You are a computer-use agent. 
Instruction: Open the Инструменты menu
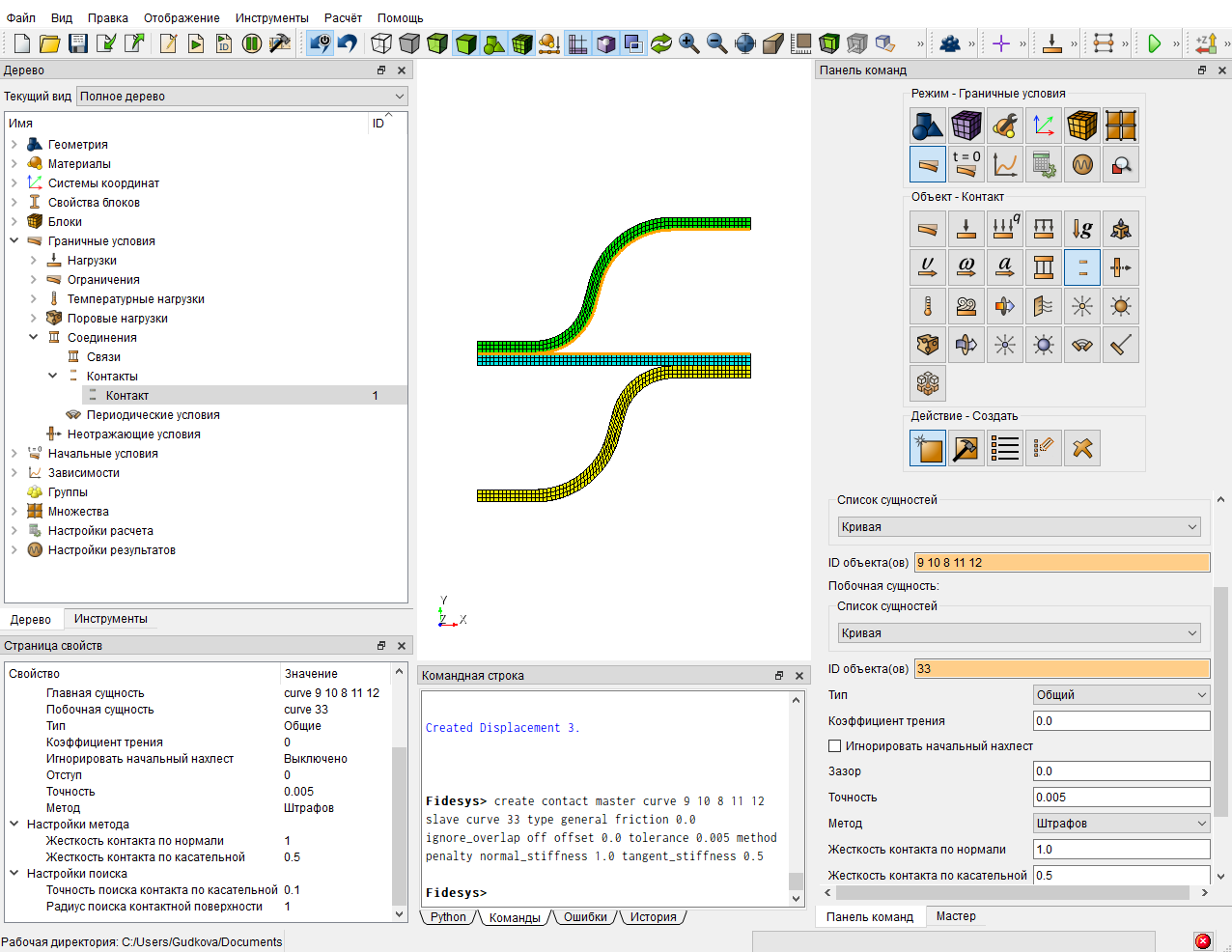click(272, 17)
